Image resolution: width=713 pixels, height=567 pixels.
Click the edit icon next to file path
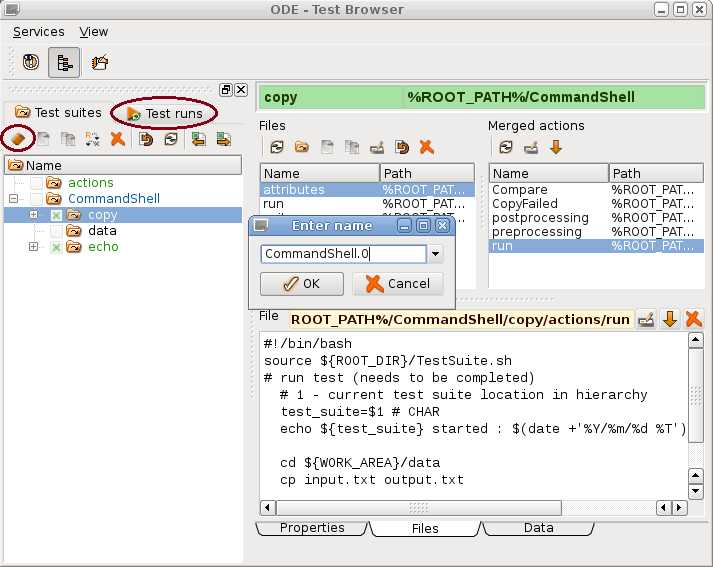click(646, 319)
